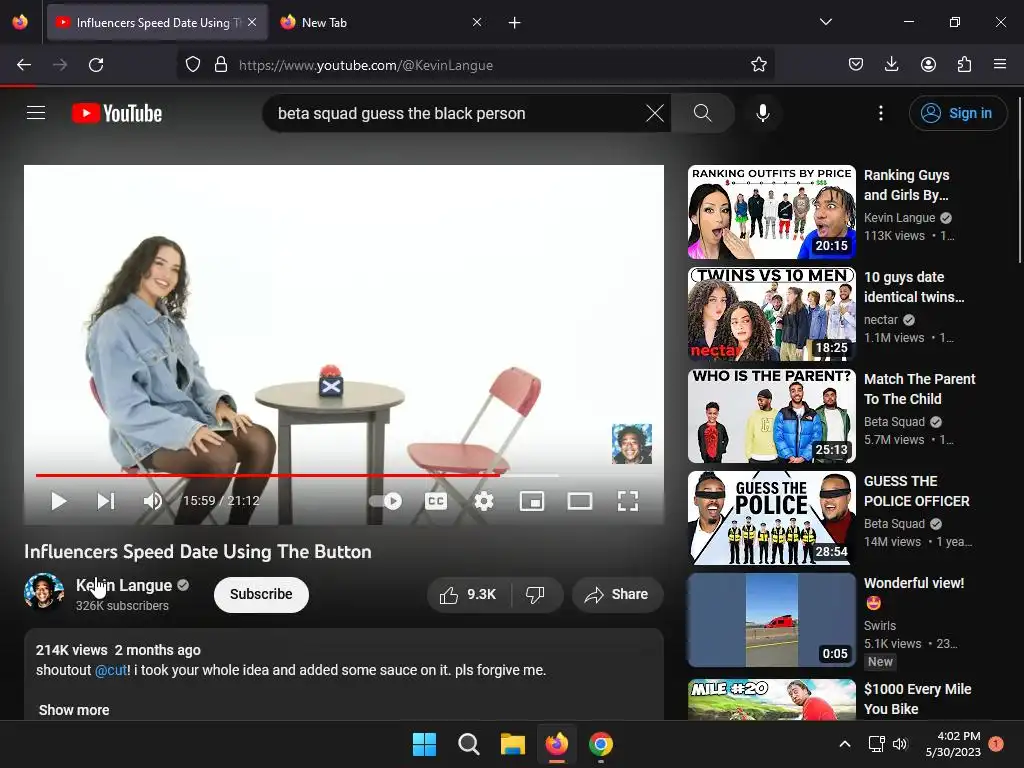The height and width of the screenshot is (768, 1024).
Task: Open Kevin Langue channel avatar
Action: 44,591
